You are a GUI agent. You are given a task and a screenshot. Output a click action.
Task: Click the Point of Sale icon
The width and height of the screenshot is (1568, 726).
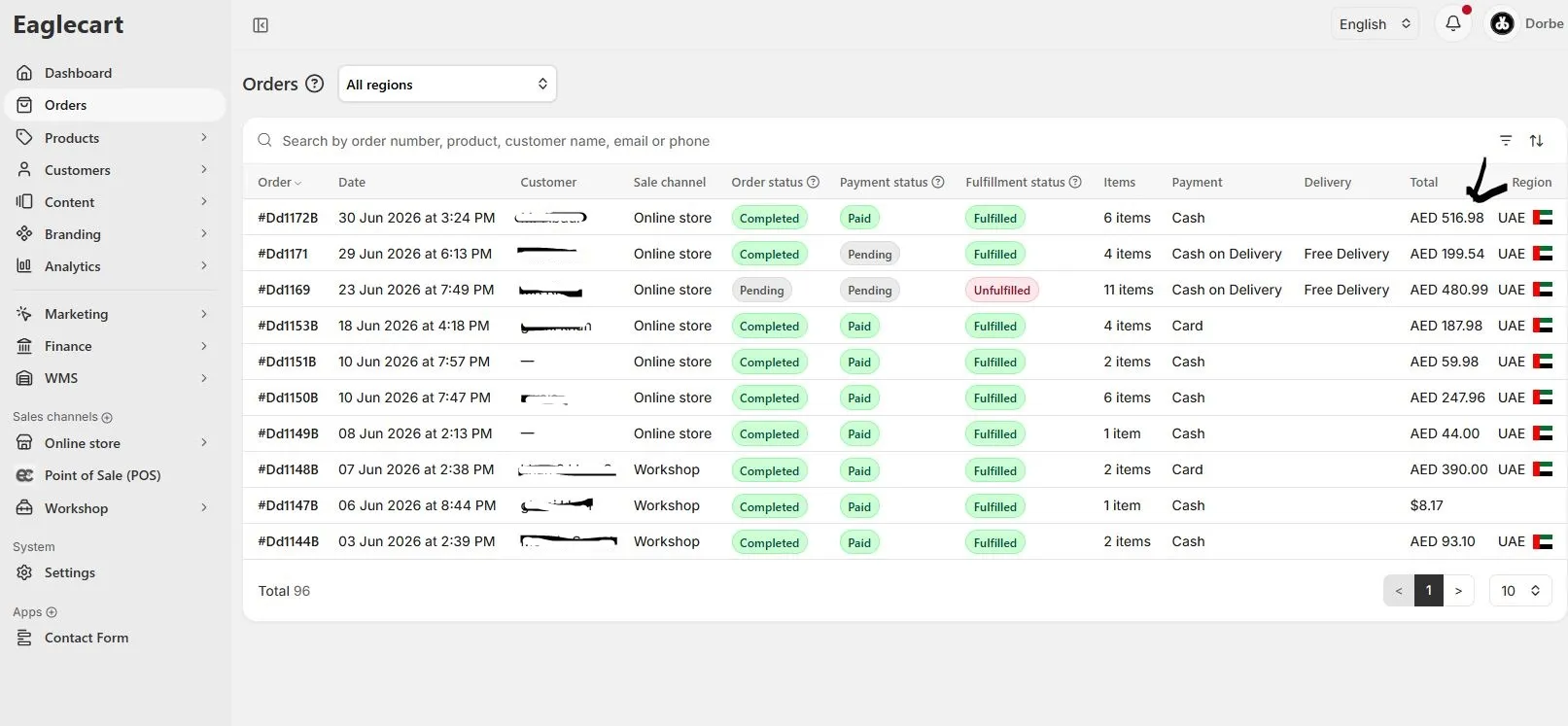click(24, 475)
